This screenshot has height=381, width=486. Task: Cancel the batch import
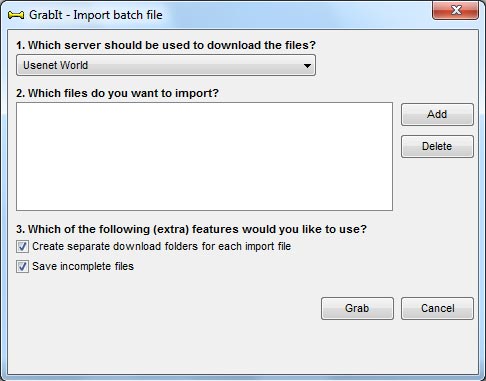pos(437,308)
